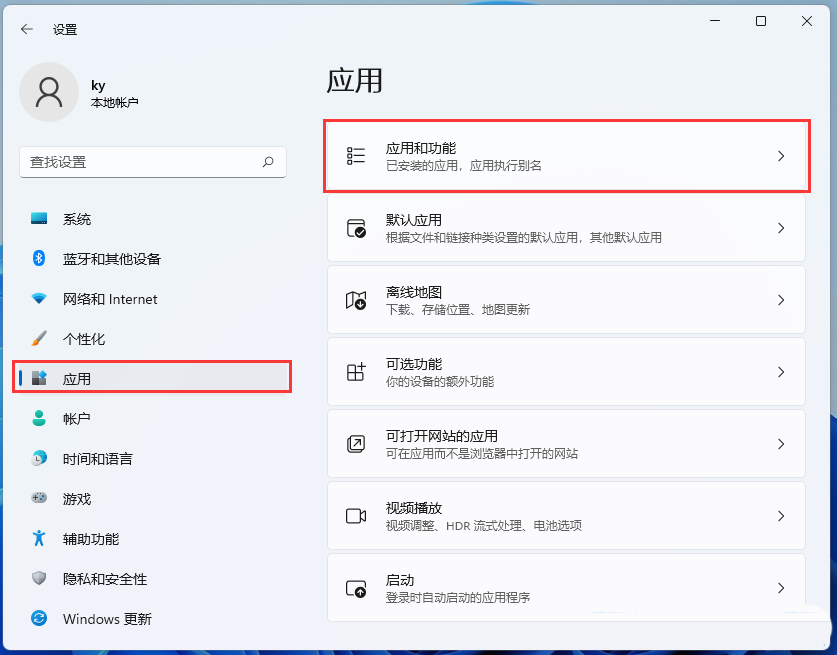Screen dimensions: 837x655
Task: Open 启动 startup apps card
Action: 566,588
